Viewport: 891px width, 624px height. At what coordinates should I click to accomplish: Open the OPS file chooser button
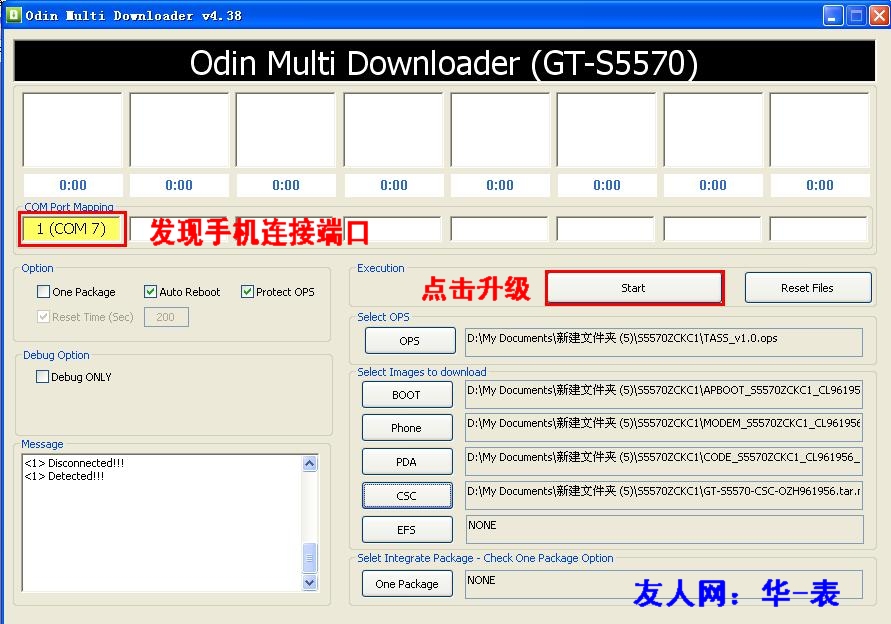(x=410, y=340)
